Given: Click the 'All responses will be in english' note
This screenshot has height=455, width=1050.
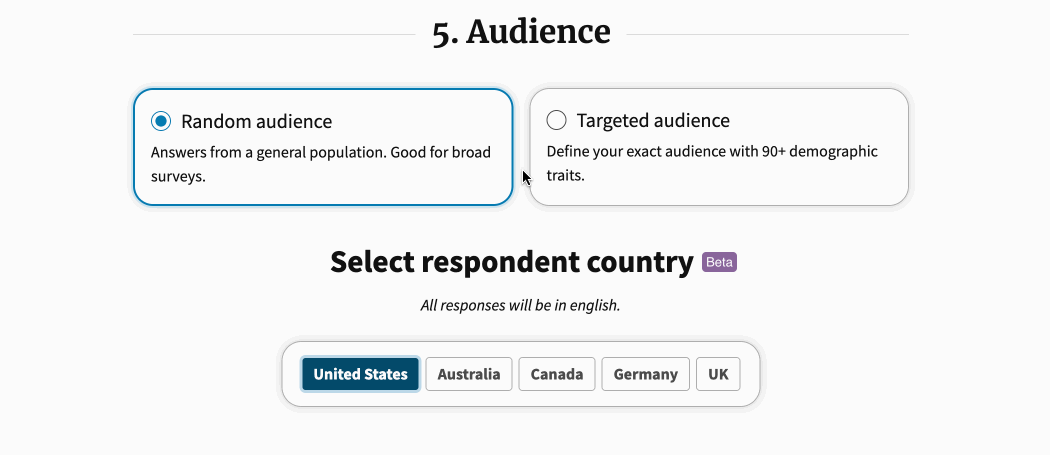Looking at the screenshot, I should [x=520, y=305].
